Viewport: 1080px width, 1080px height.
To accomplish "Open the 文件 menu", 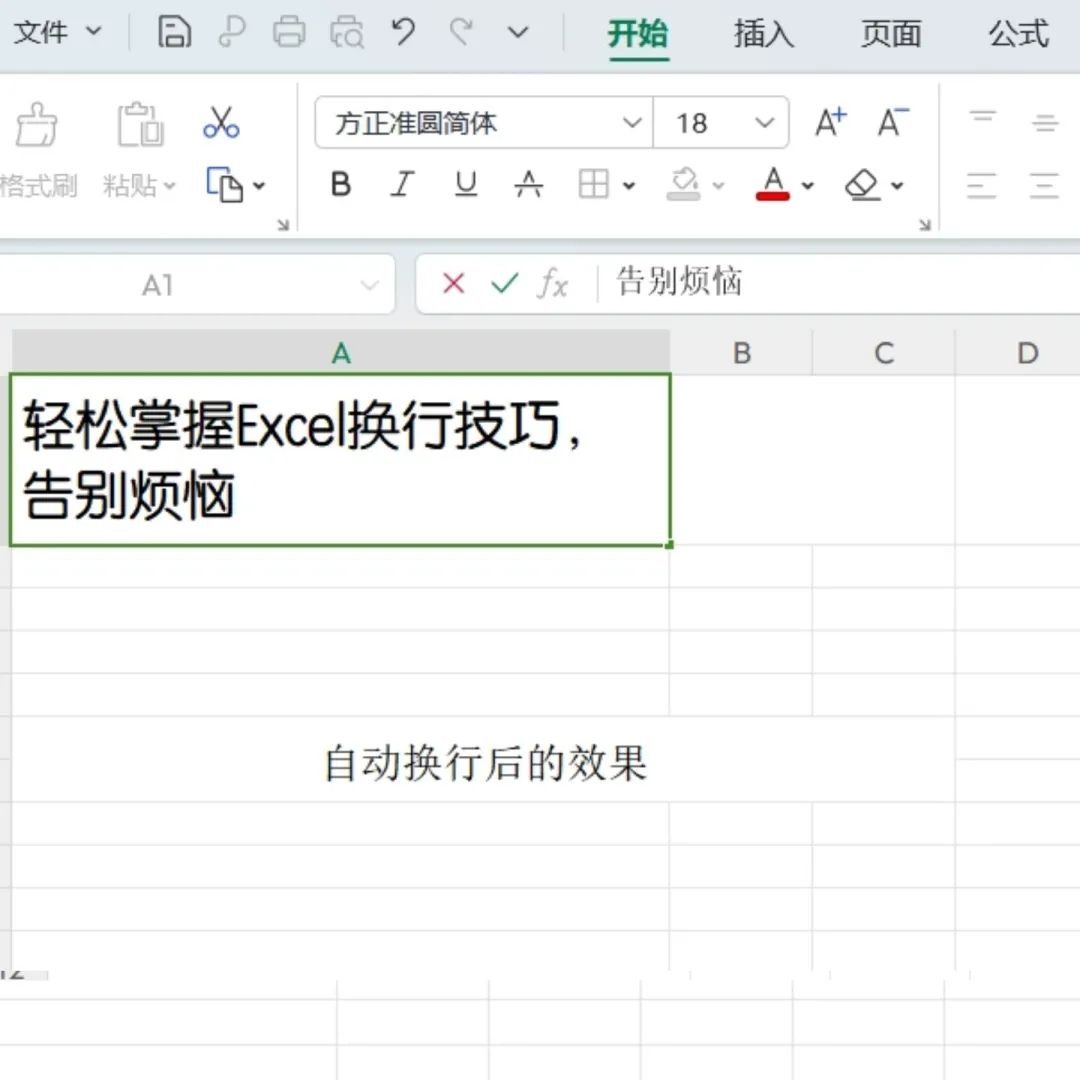I will [57, 32].
